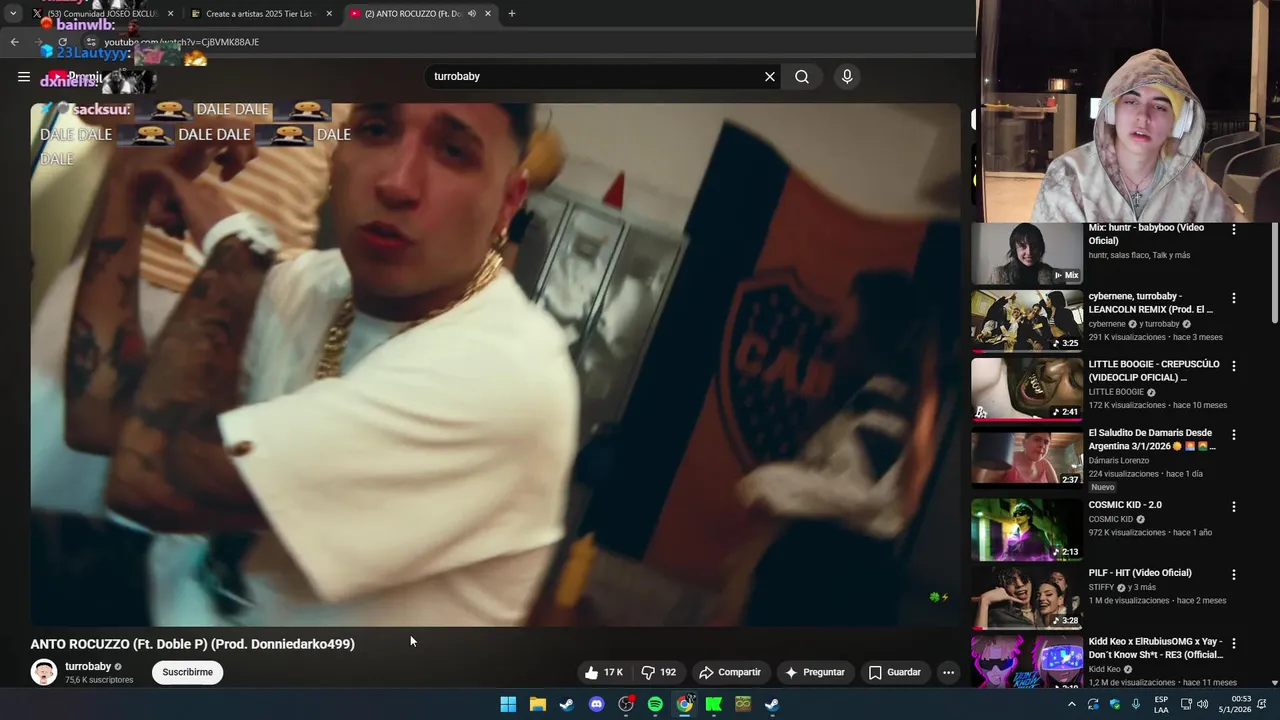
Task: Open the turrobaby channel avatar
Action: pyautogui.click(x=44, y=672)
